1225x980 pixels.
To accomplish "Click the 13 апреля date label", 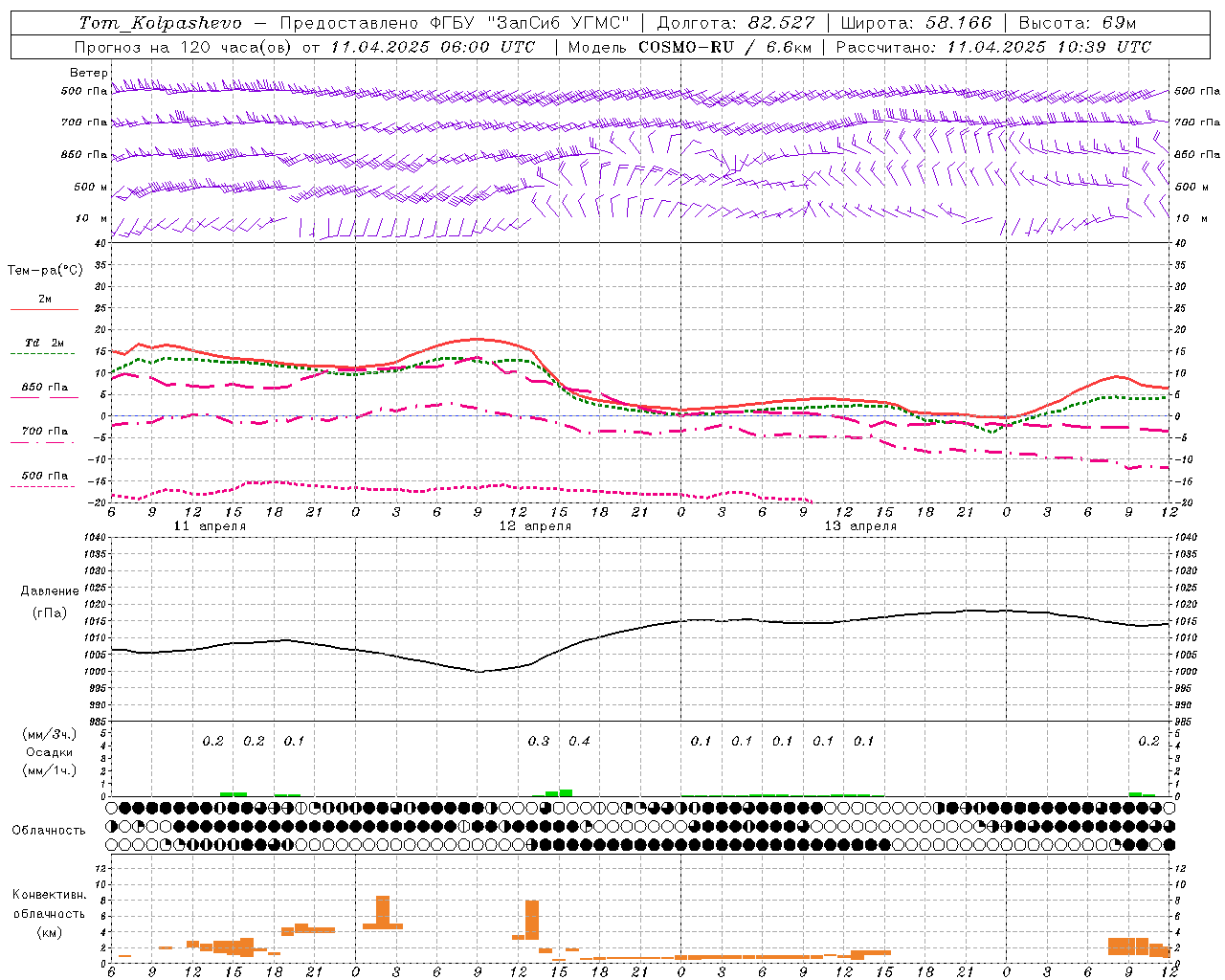I will 860,526.
